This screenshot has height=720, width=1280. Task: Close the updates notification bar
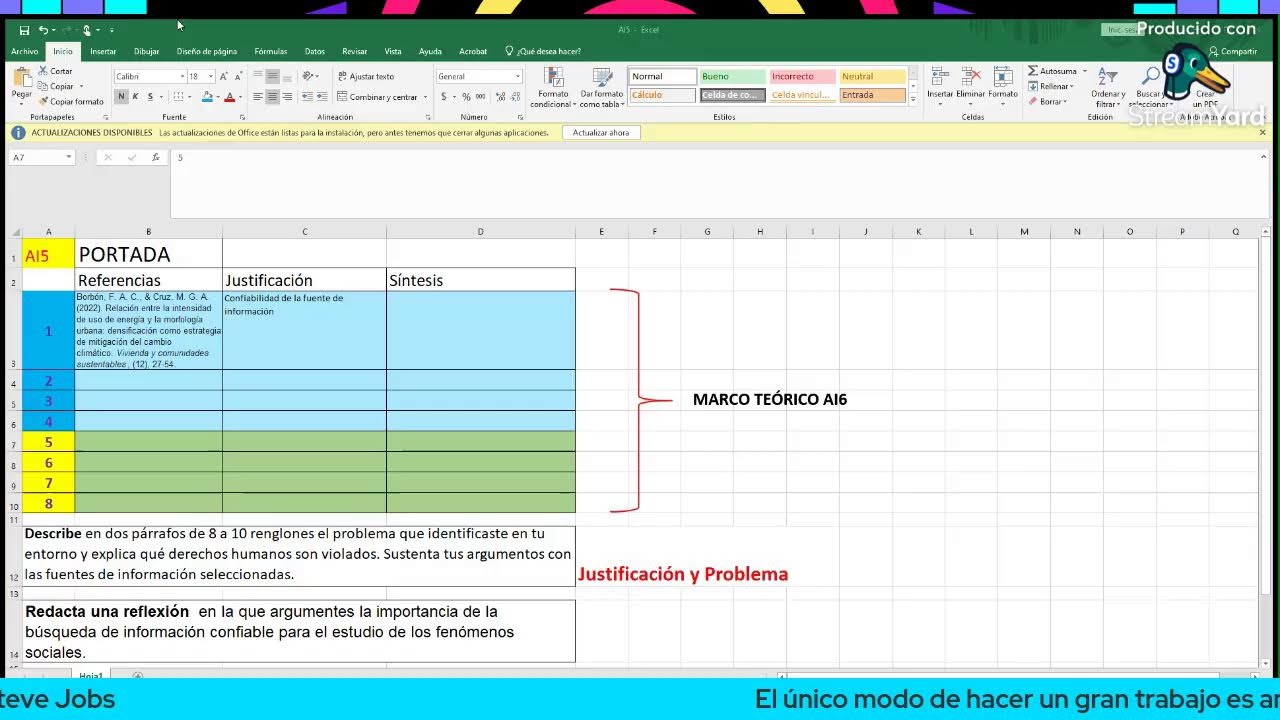click(x=1263, y=132)
